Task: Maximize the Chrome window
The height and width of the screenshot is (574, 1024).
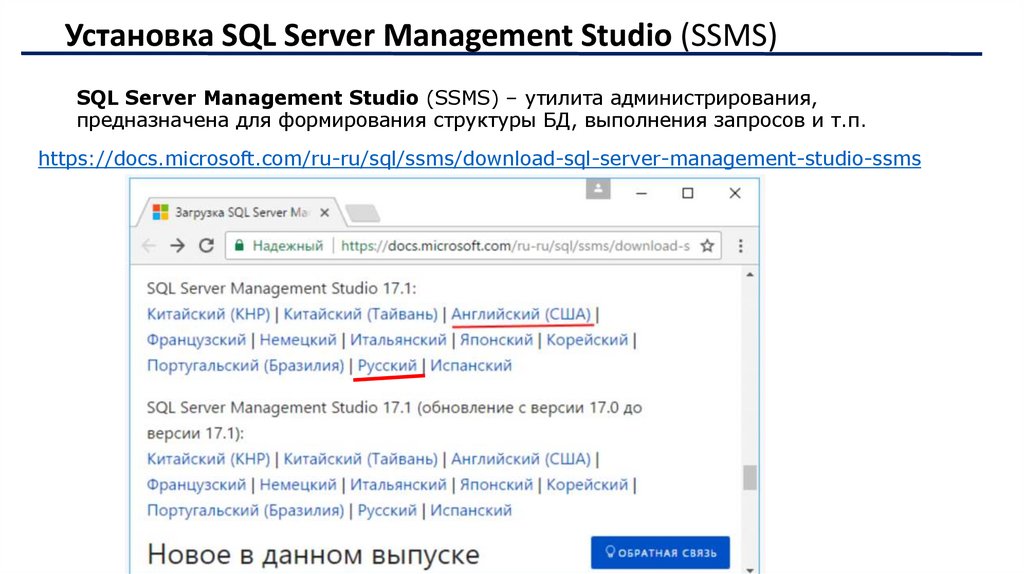Action: tap(688, 193)
